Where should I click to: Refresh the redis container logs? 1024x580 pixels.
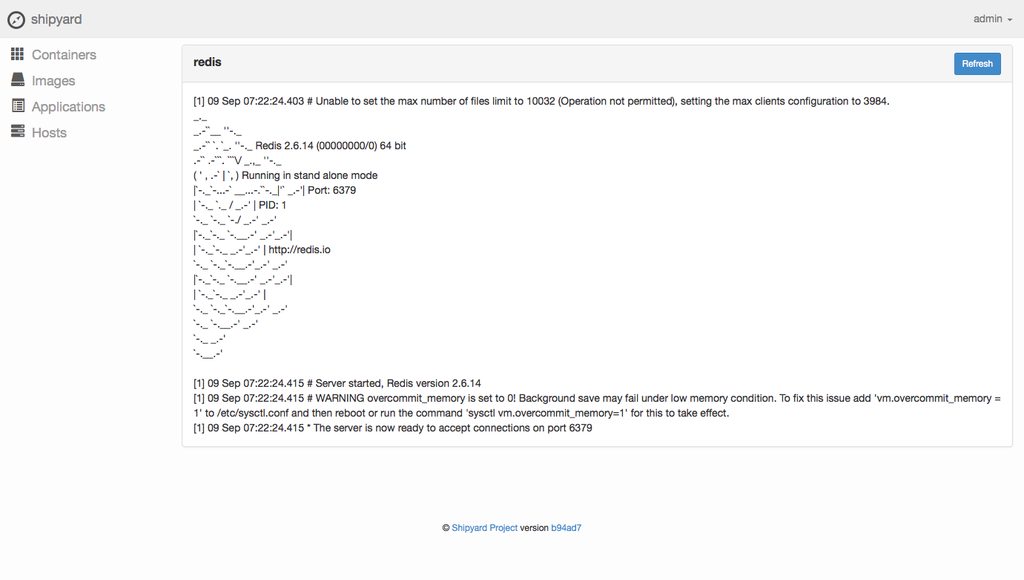tap(977, 64)
